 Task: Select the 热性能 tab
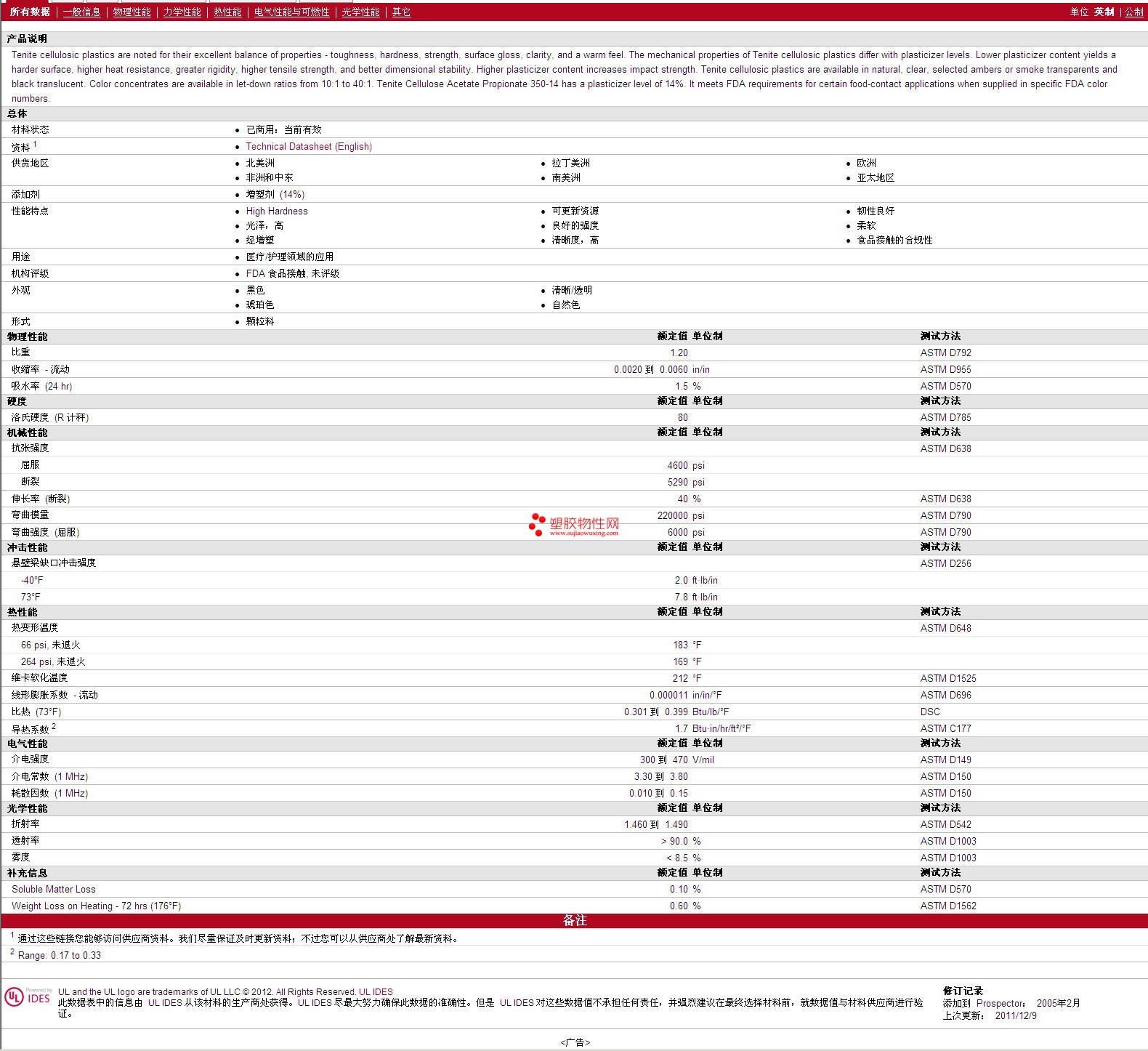tap(227, 12)
